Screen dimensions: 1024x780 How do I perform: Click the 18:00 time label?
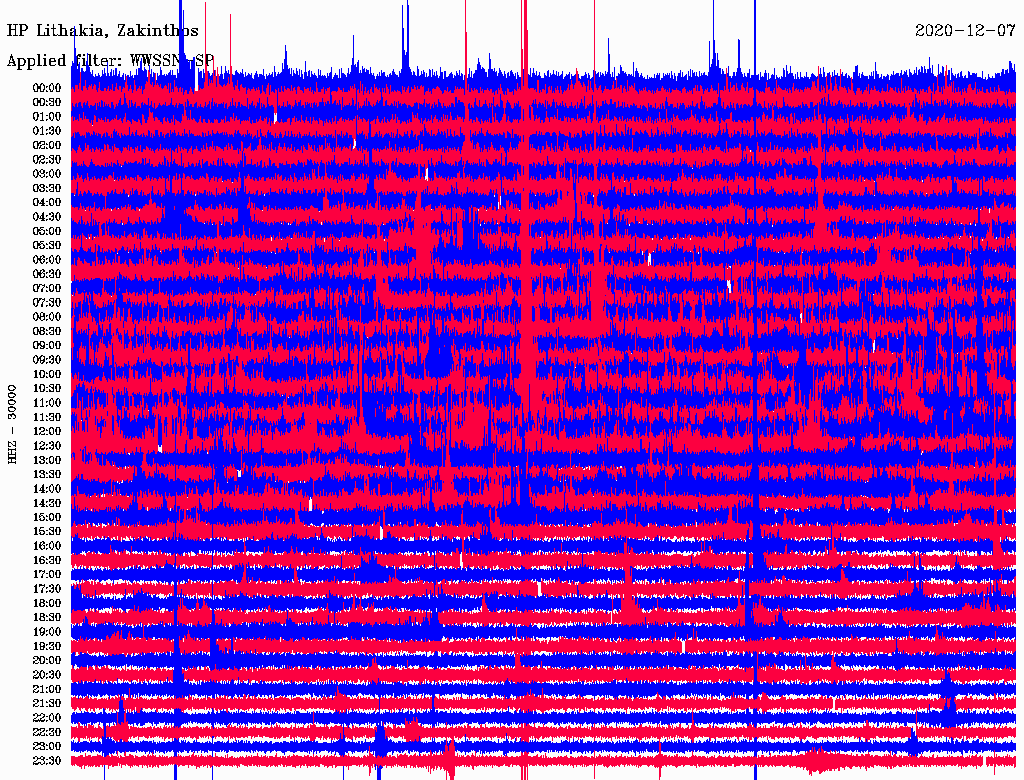tap(47, 604)
